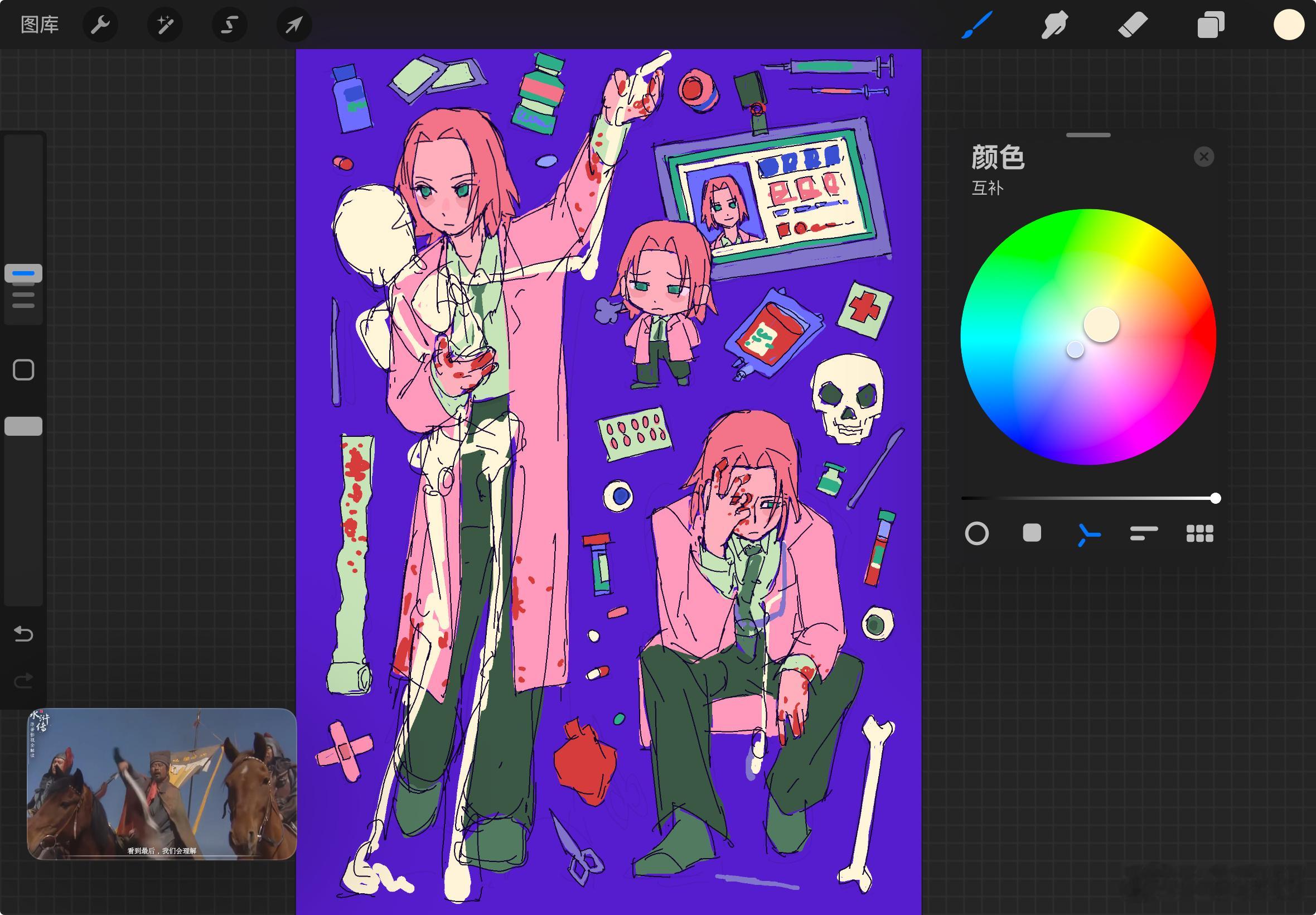The image size is (1316, 915).
Task: Activate the Transform arrow tool
Action: coord(294,25)
